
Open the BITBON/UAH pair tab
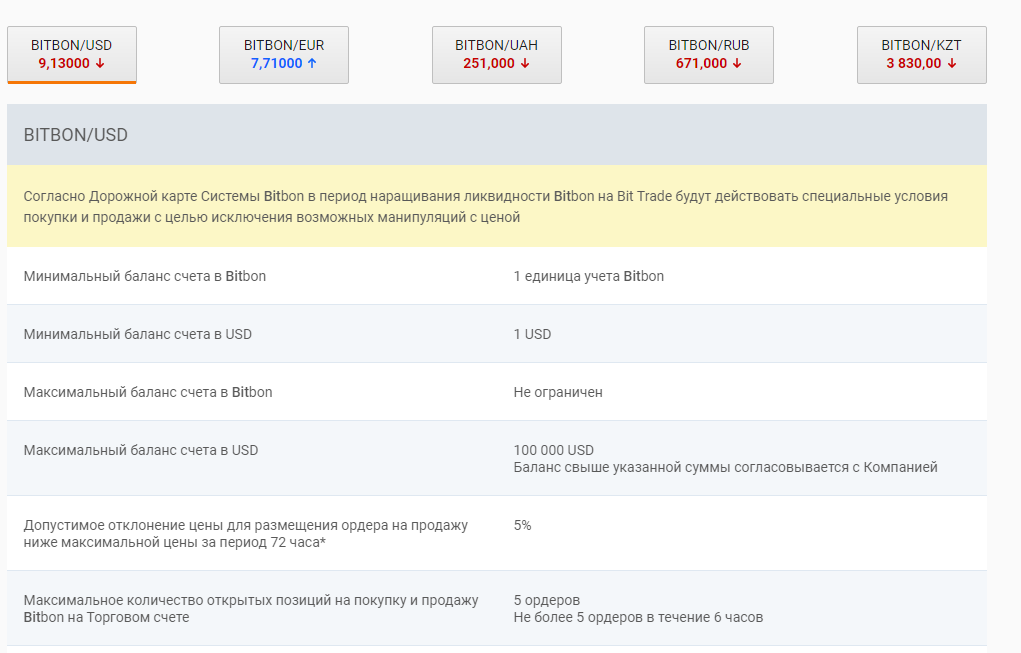click(497, 55)
